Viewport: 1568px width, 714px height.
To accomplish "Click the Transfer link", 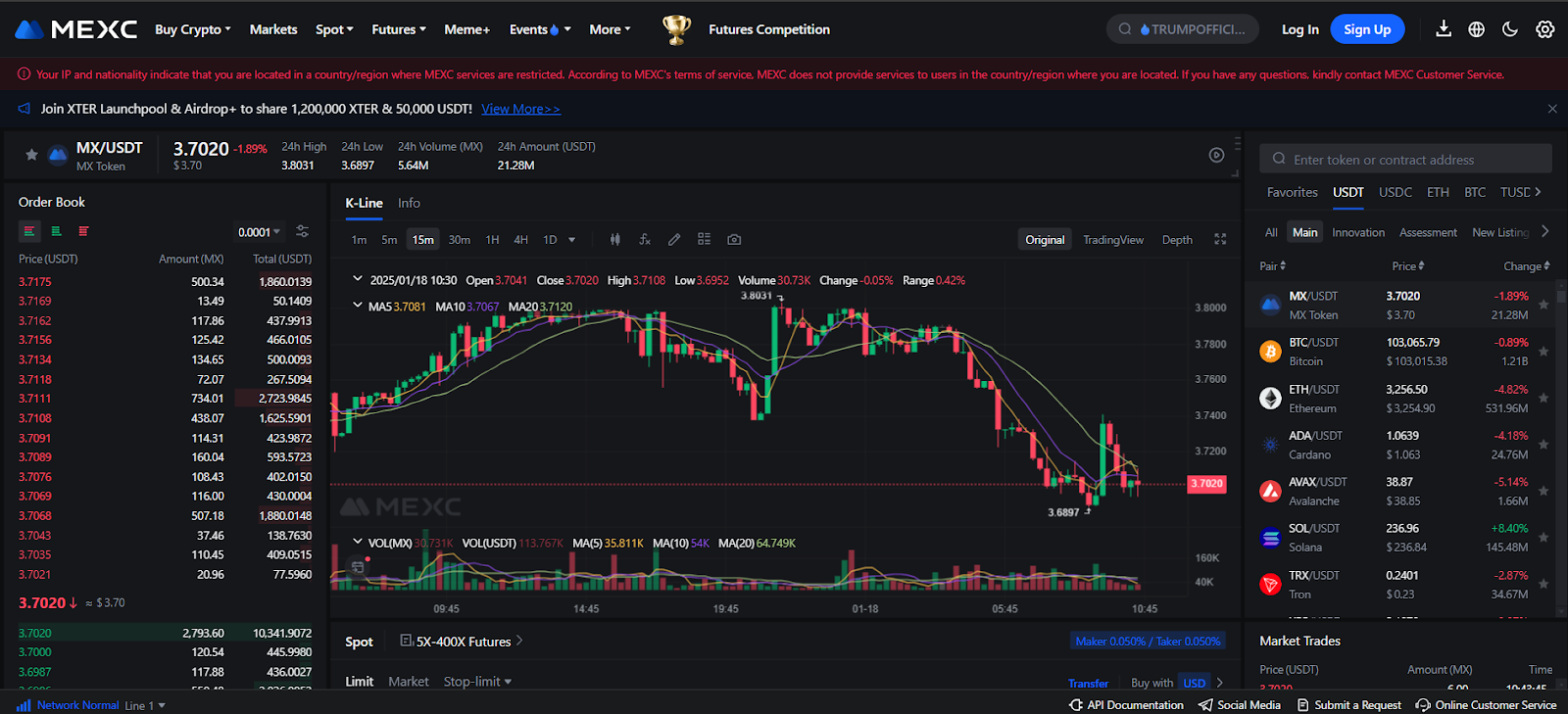I will click(x=1088, y=684).
